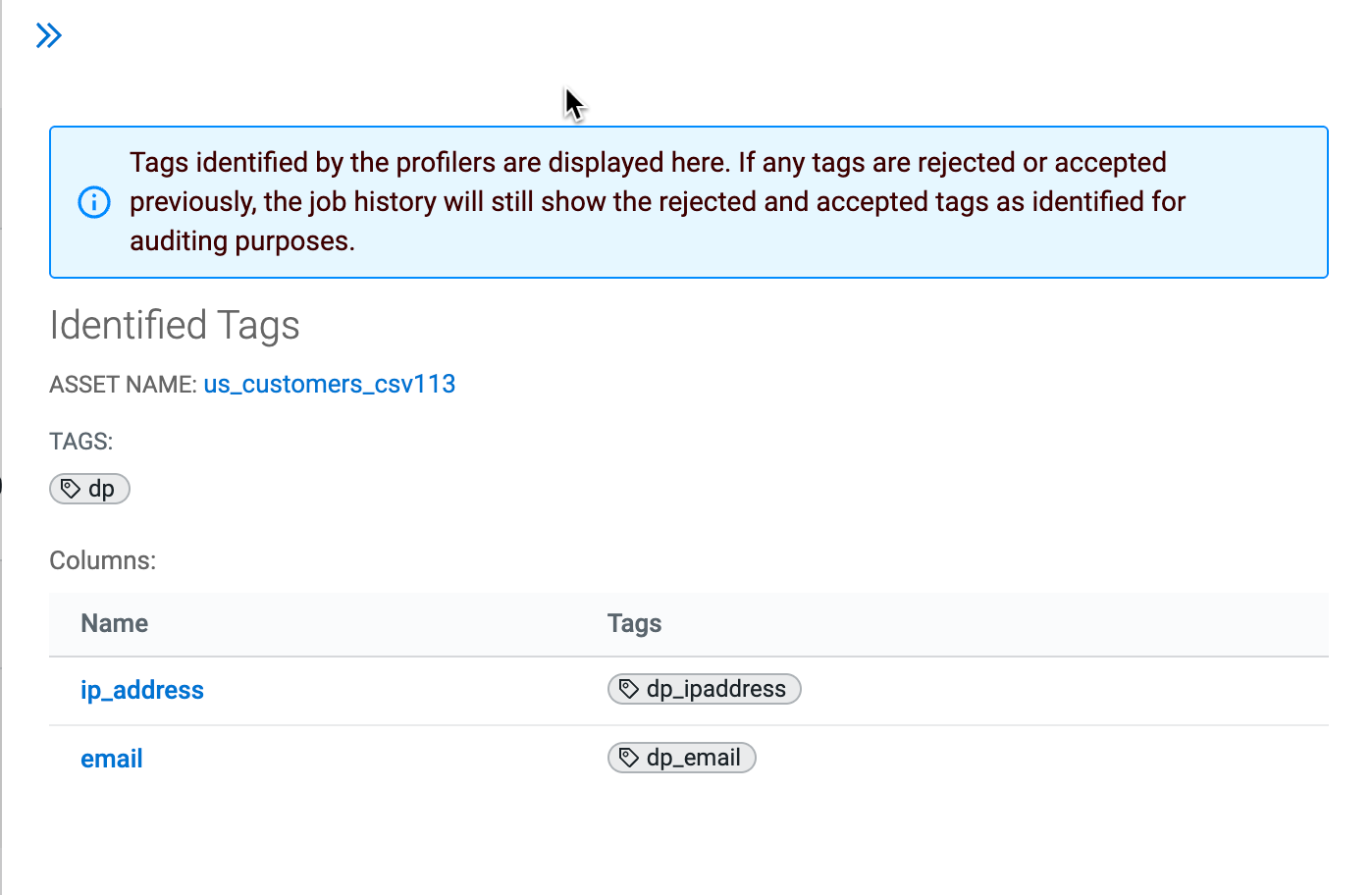
Task: Click the tag icon on the dp_email chip
Action: pyautogui.click(x=629, y=758)
